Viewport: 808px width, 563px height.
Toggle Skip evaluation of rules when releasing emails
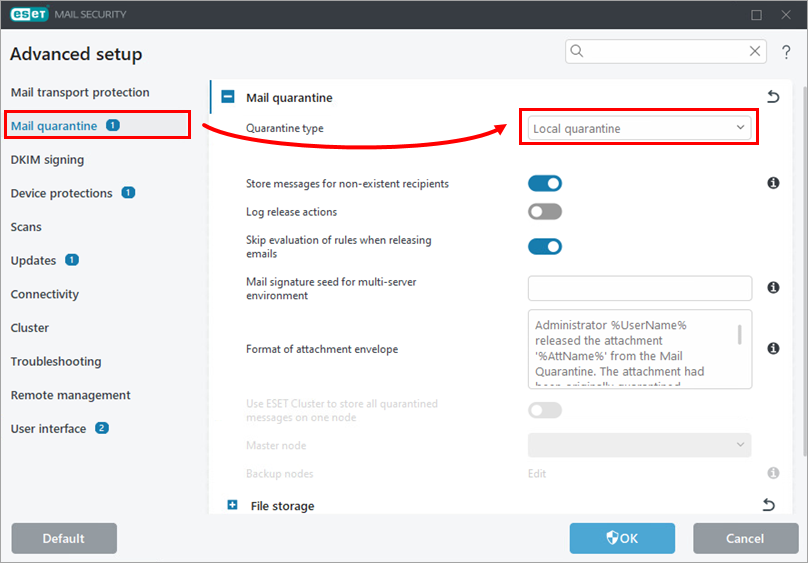pos(545,246)
